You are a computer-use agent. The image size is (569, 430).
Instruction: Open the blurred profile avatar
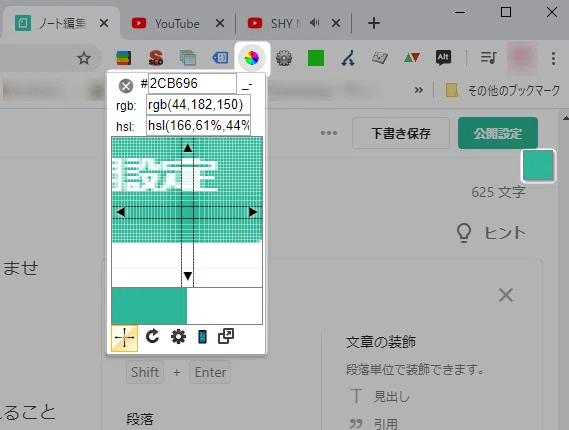pyautogui.click(x=521, y=58)
